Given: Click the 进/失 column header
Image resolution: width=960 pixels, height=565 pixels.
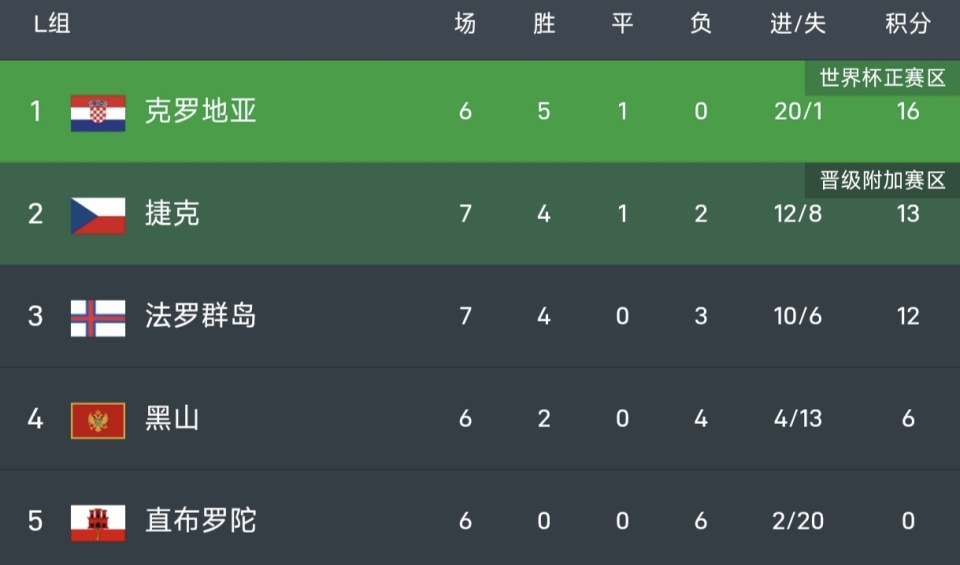Looking at the screenshot, I should click(x=798, y=24).
